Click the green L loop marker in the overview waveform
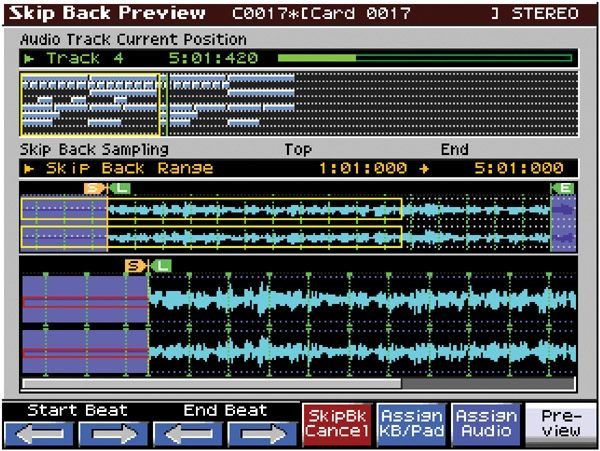This screenshot has height=451, width=600. [x=121, y=188]
